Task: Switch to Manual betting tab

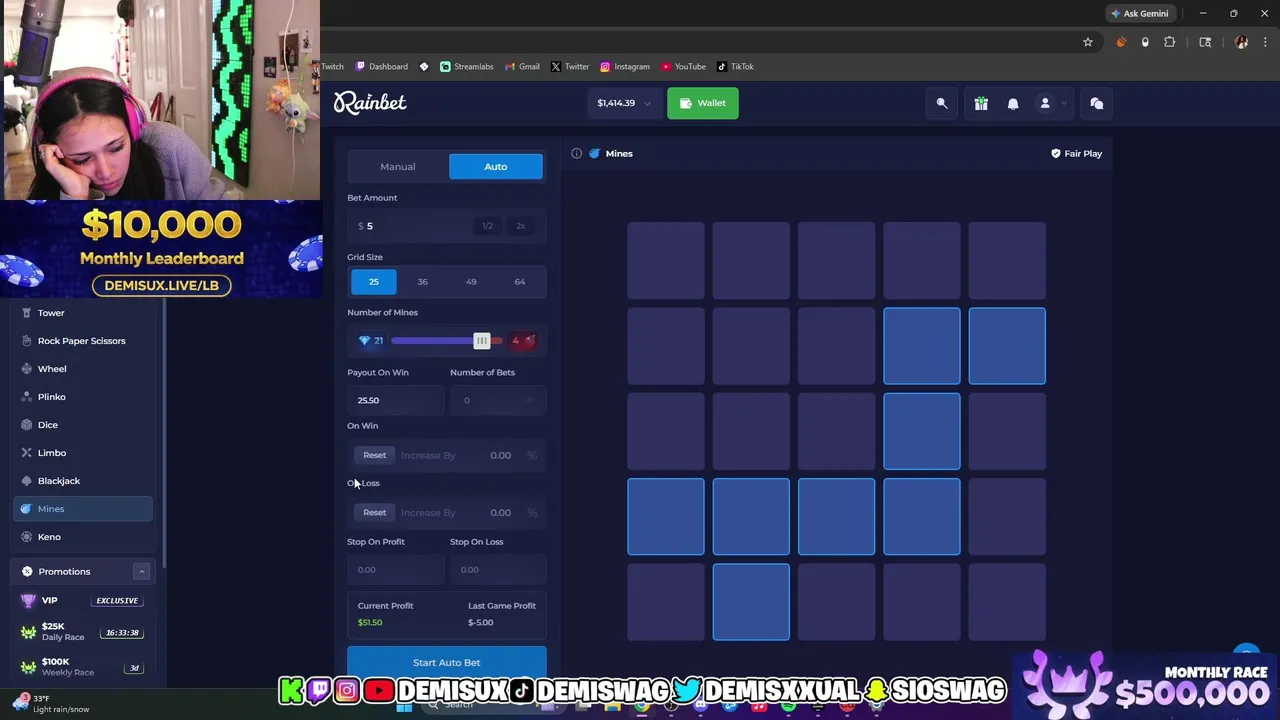Action: (398, 166)
